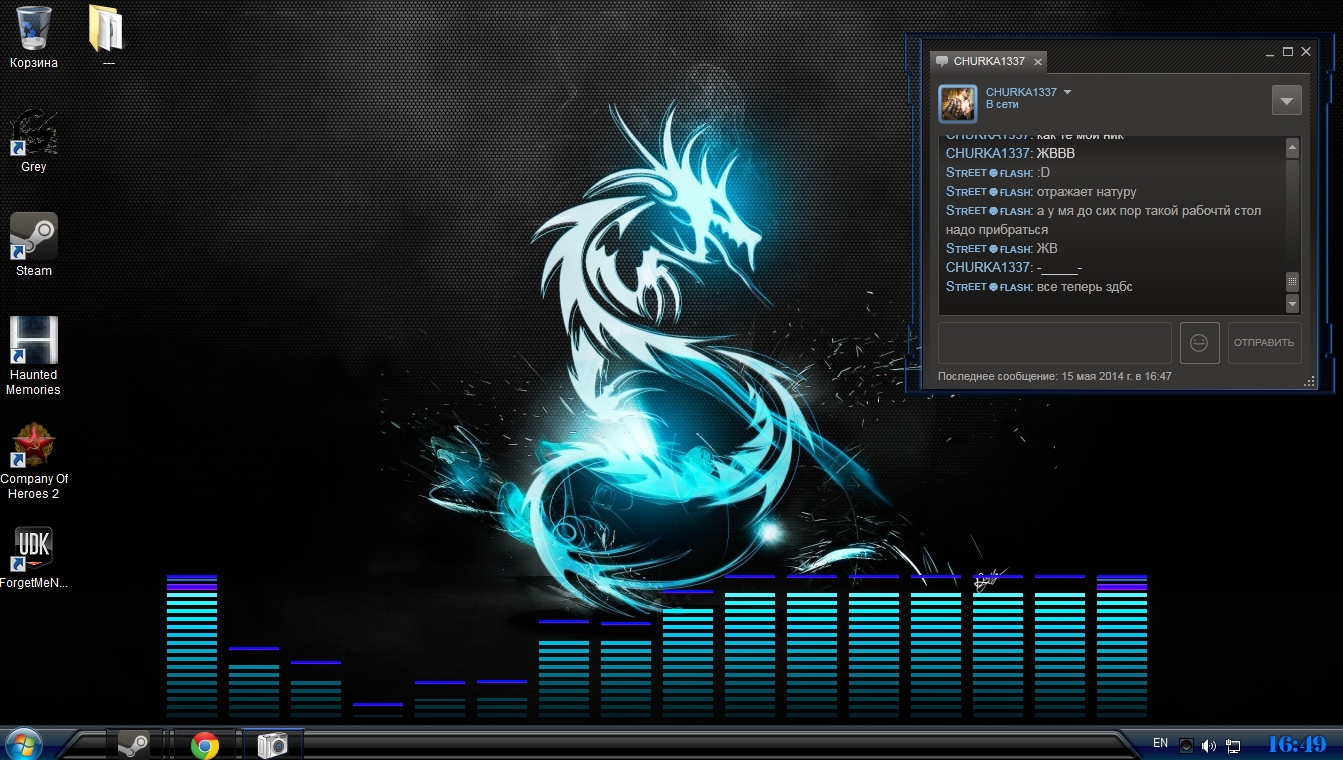The image size is (1343, 760).
Task: Click the chat message input field
Action: [x=1054, y=343]
